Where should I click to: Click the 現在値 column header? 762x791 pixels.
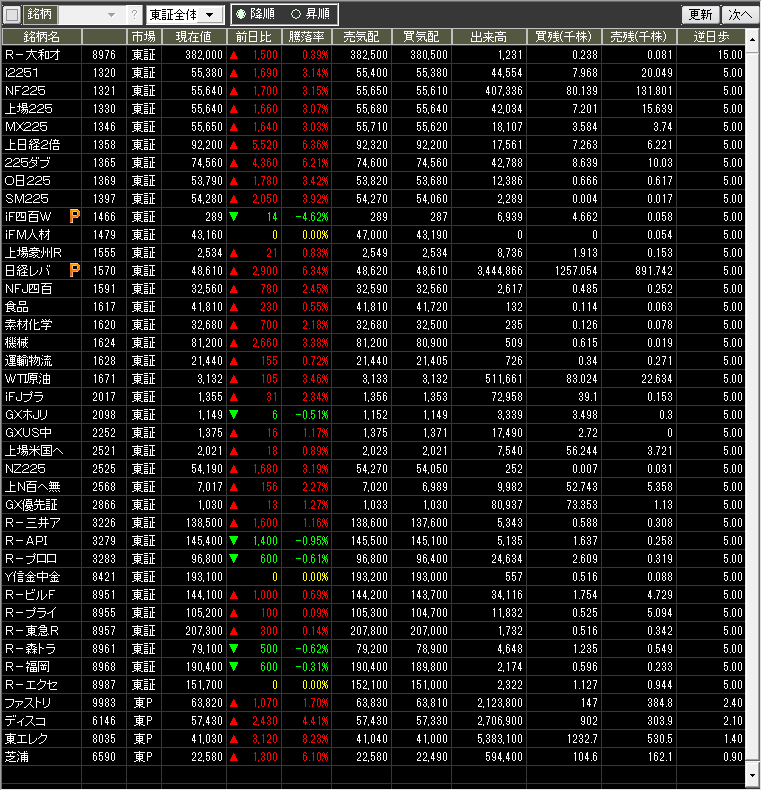(193, 36)
